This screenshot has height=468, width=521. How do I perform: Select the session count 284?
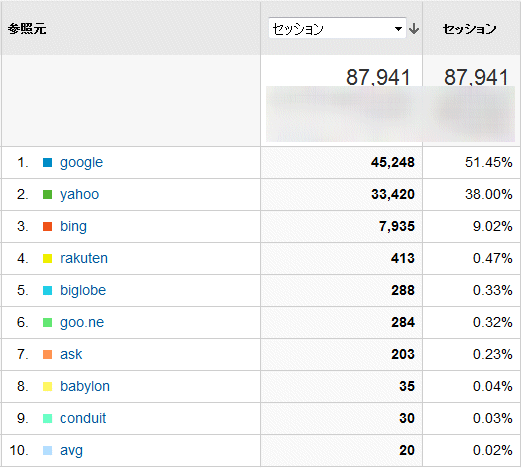tap(403, 322)
